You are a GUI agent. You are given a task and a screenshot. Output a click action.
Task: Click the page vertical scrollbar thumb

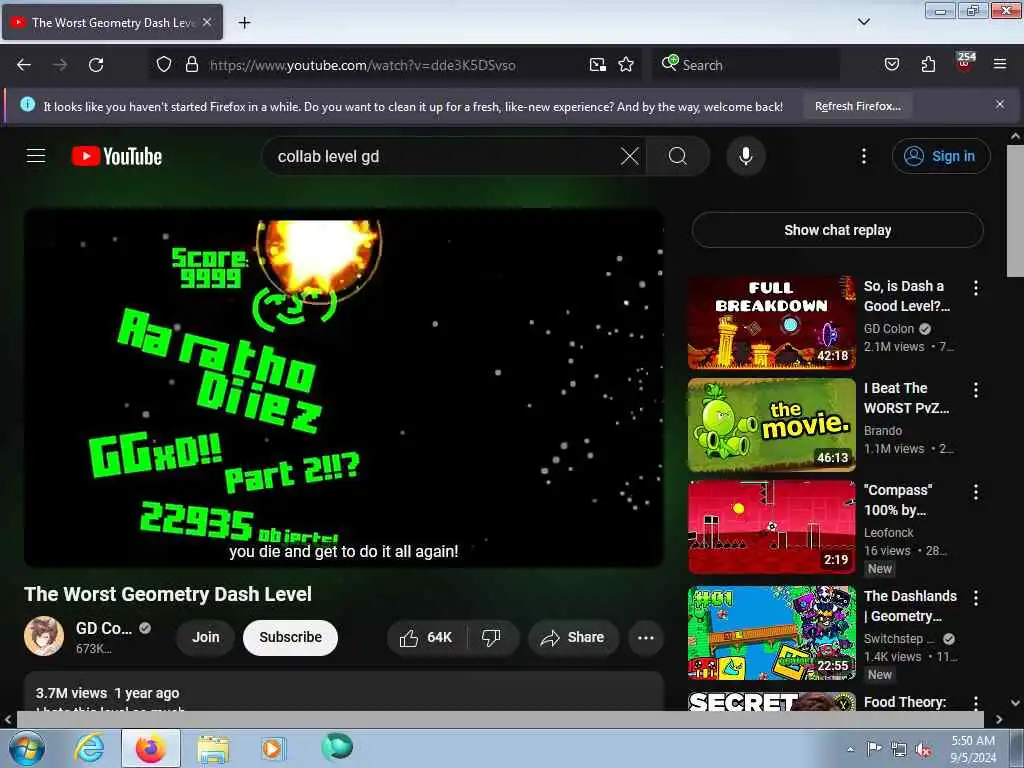click(1016, 210)
